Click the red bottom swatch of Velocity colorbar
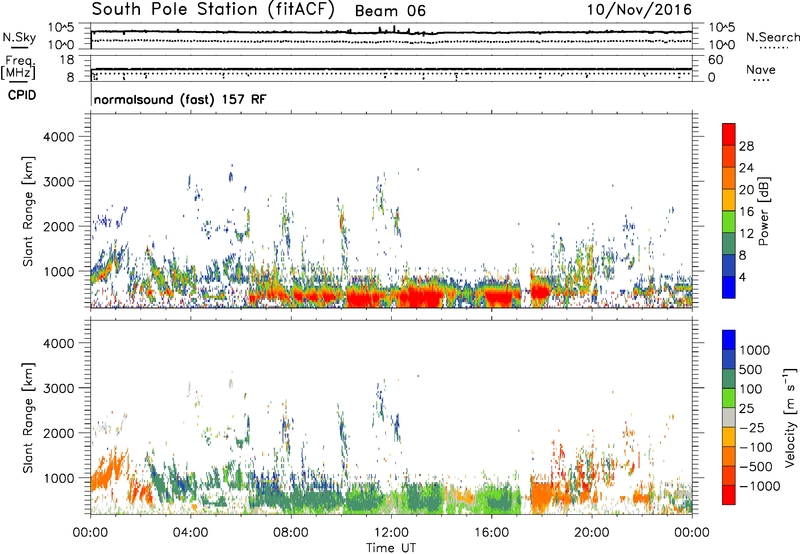800x554 pixels. click(729, 495)
